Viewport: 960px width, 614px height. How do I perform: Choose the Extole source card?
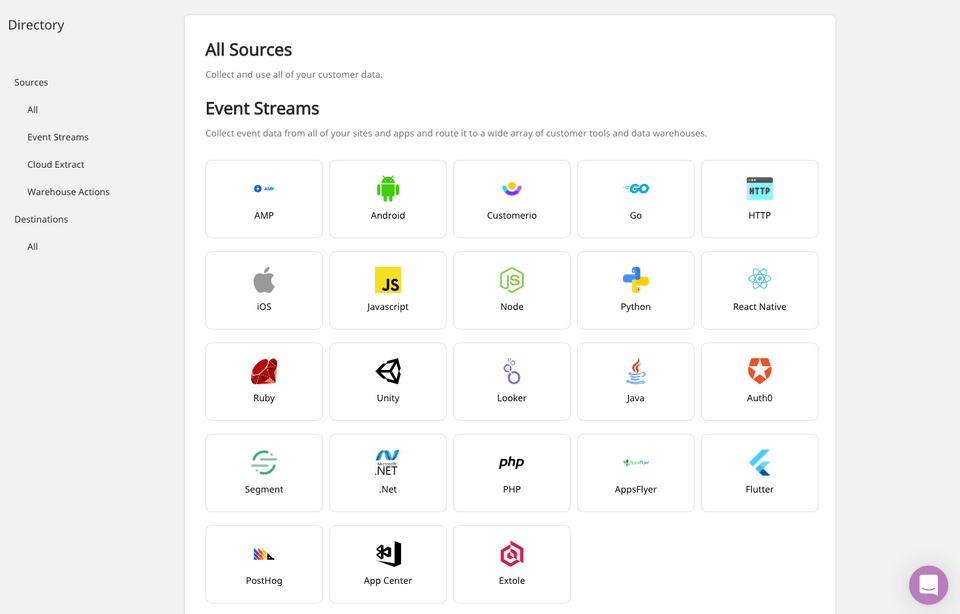[512, 564]
